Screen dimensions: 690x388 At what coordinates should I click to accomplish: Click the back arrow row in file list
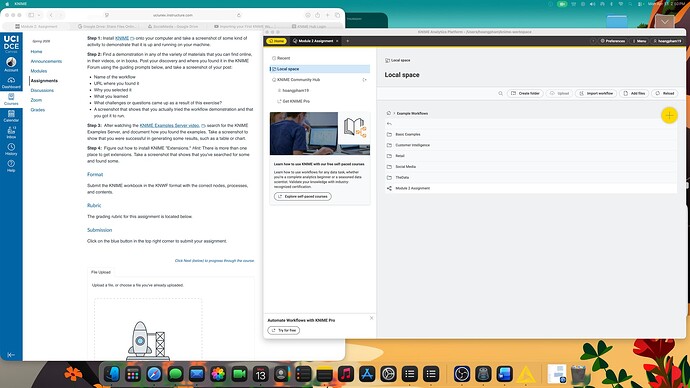(531, 124)
